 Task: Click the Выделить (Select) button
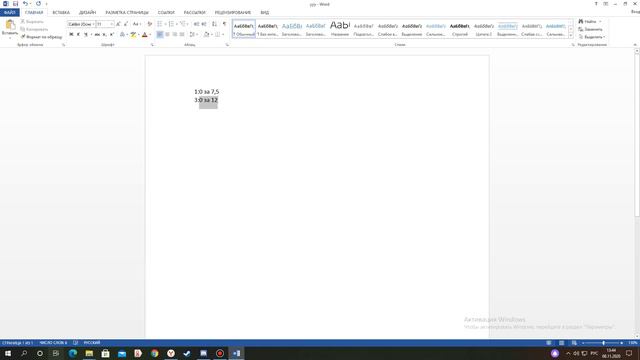pos(592,37)
